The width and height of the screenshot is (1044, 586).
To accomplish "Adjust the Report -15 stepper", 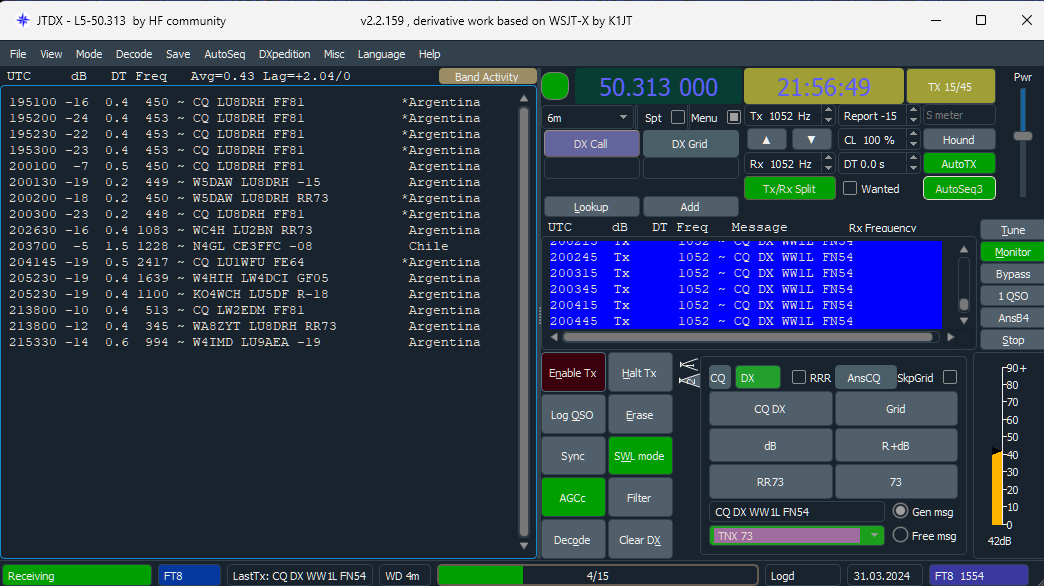I will coord(914,116).
